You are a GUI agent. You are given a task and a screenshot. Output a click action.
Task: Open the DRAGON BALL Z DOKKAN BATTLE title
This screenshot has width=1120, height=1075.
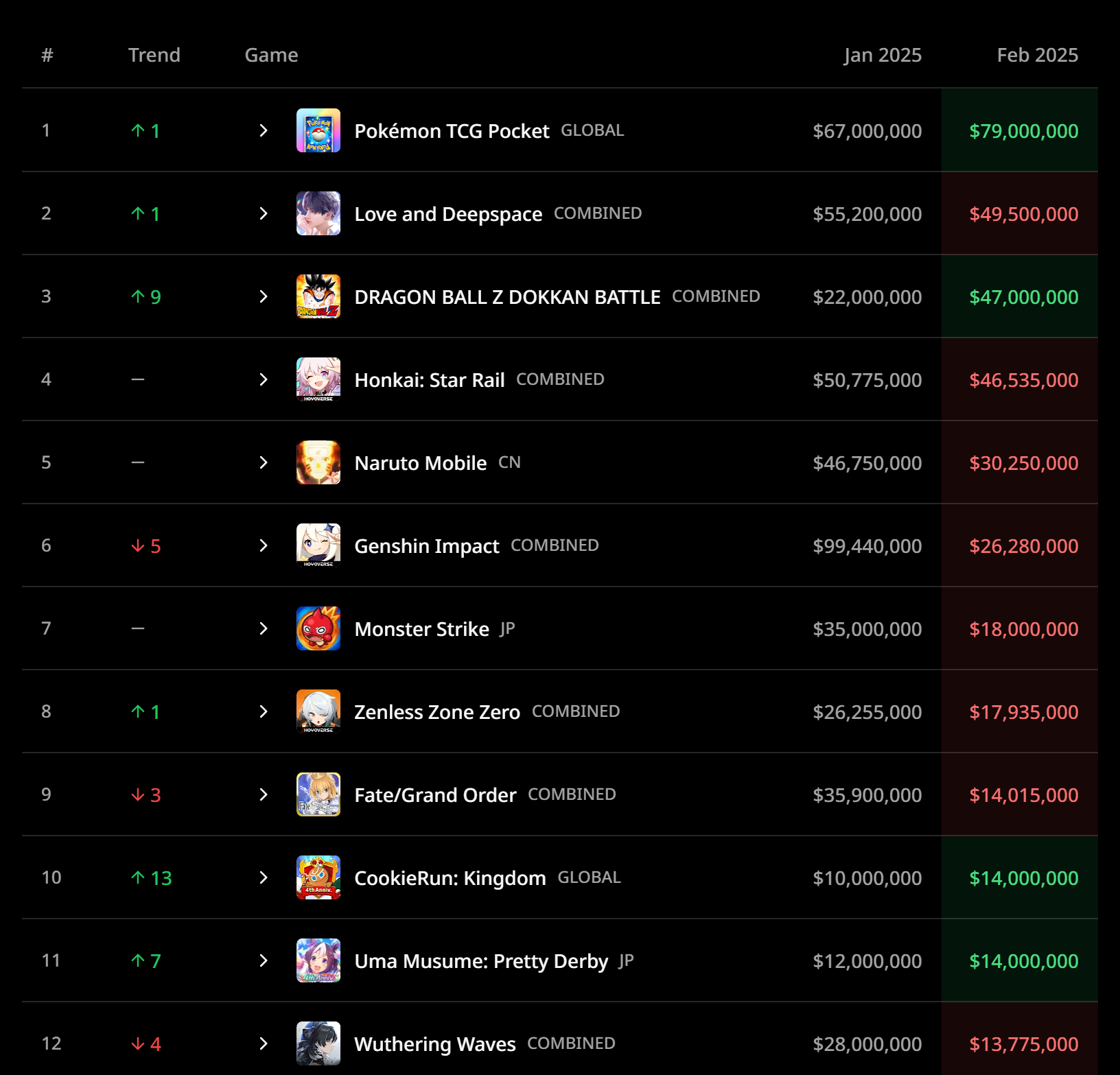tap(507, 297)
